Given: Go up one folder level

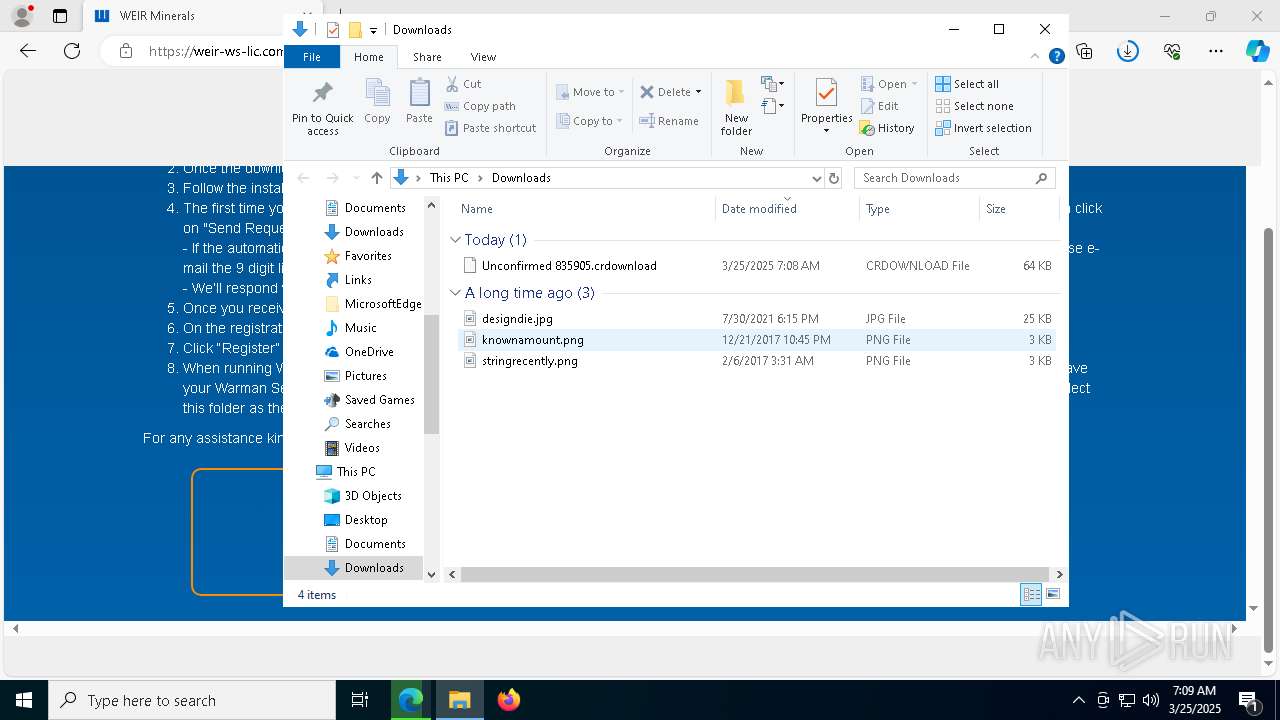Looking at the screenshot, I should click(376, 178).
